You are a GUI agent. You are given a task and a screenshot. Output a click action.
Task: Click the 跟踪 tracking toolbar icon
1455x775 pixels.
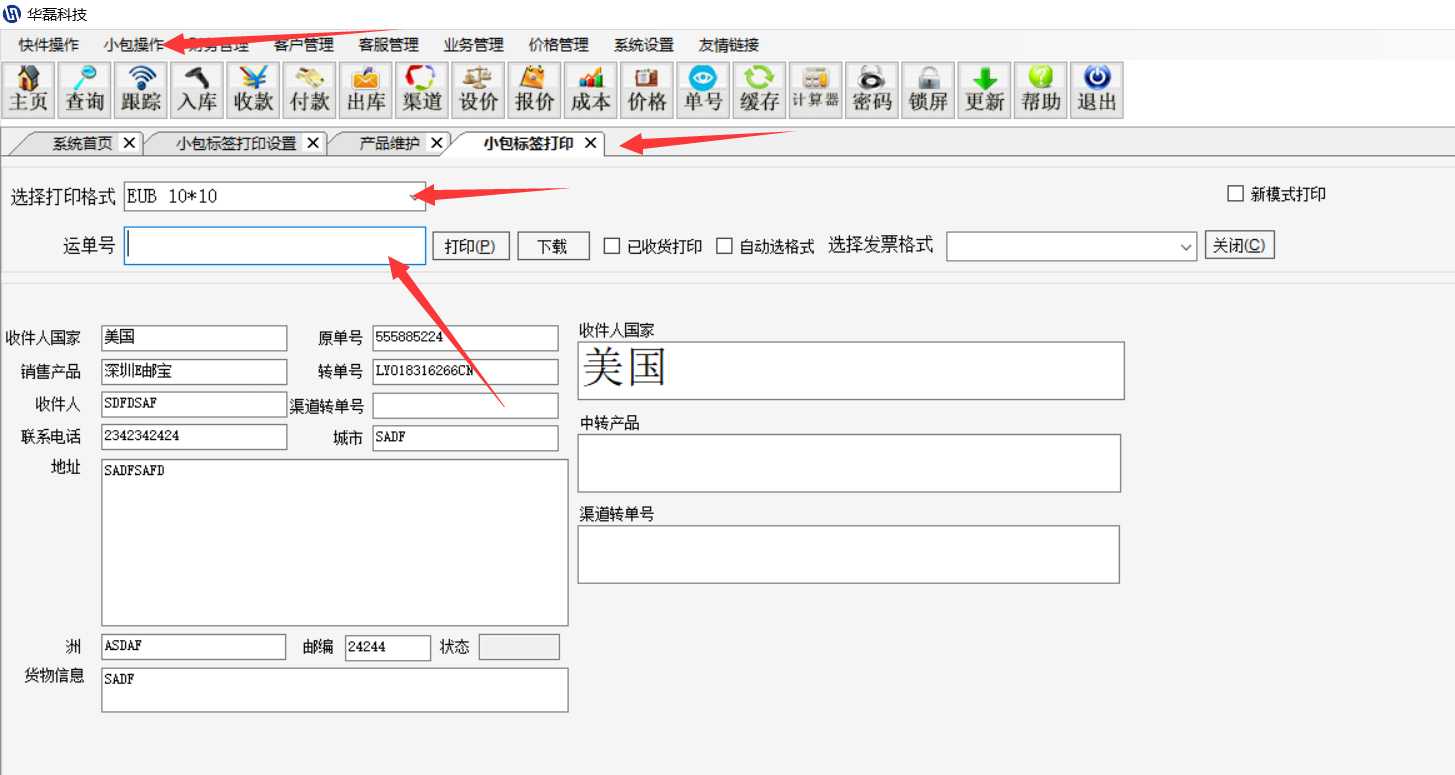click(141, 90)
